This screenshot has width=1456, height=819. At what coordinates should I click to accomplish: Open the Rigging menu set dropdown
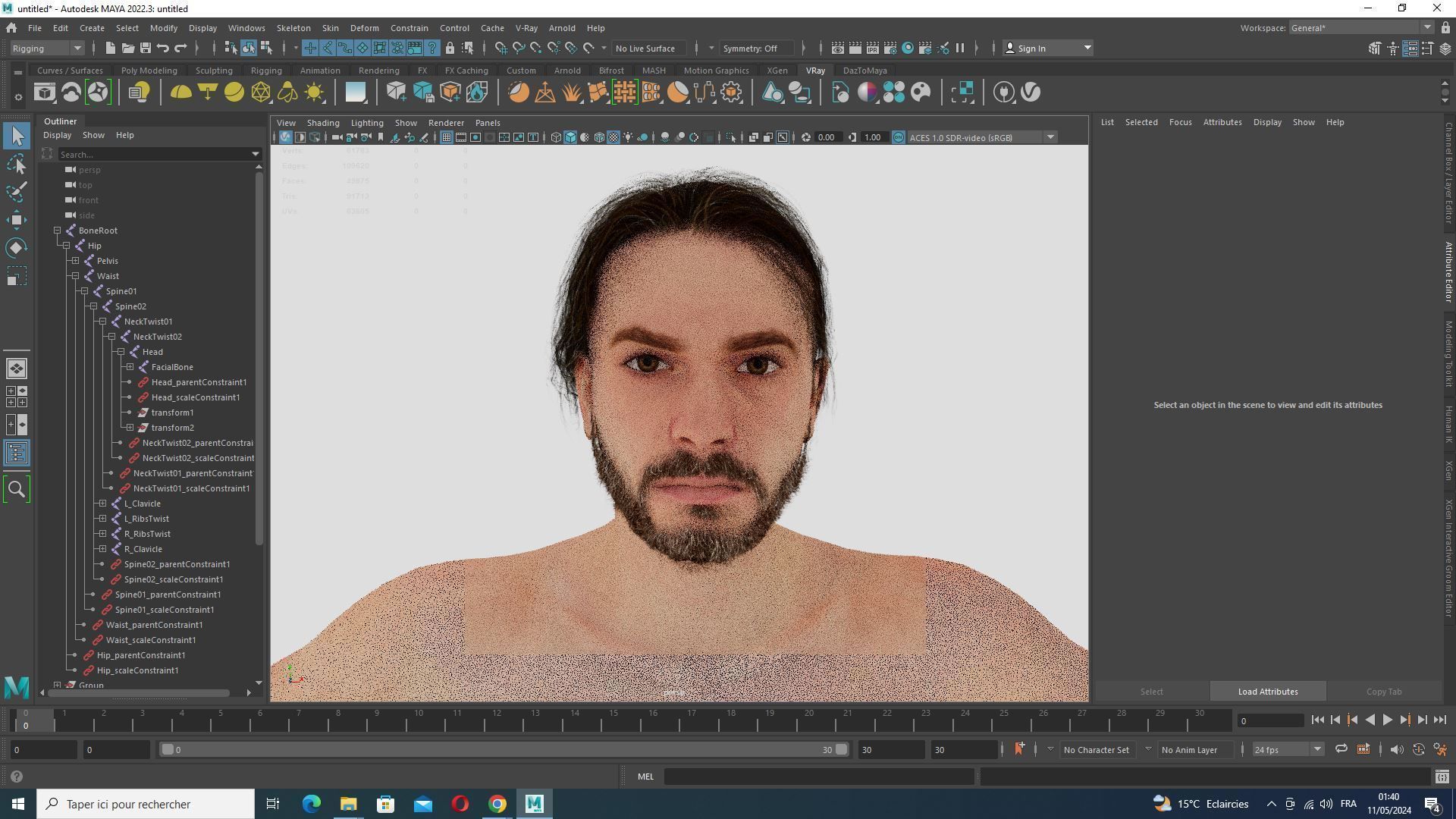point(47,48)
